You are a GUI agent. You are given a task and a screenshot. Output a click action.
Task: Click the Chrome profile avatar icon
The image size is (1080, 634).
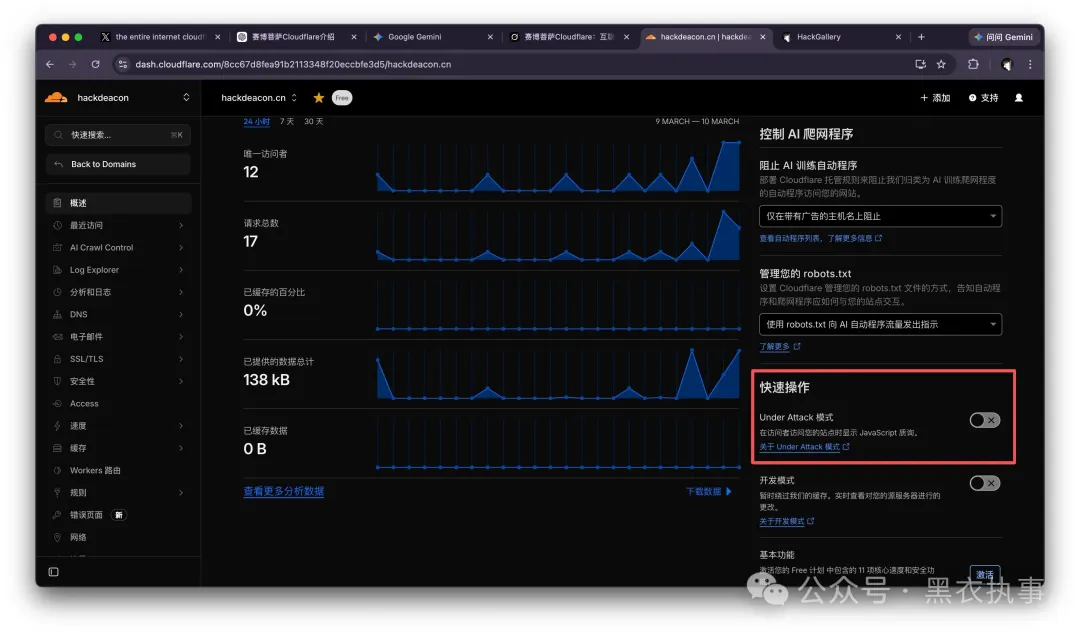(1006, 64)
